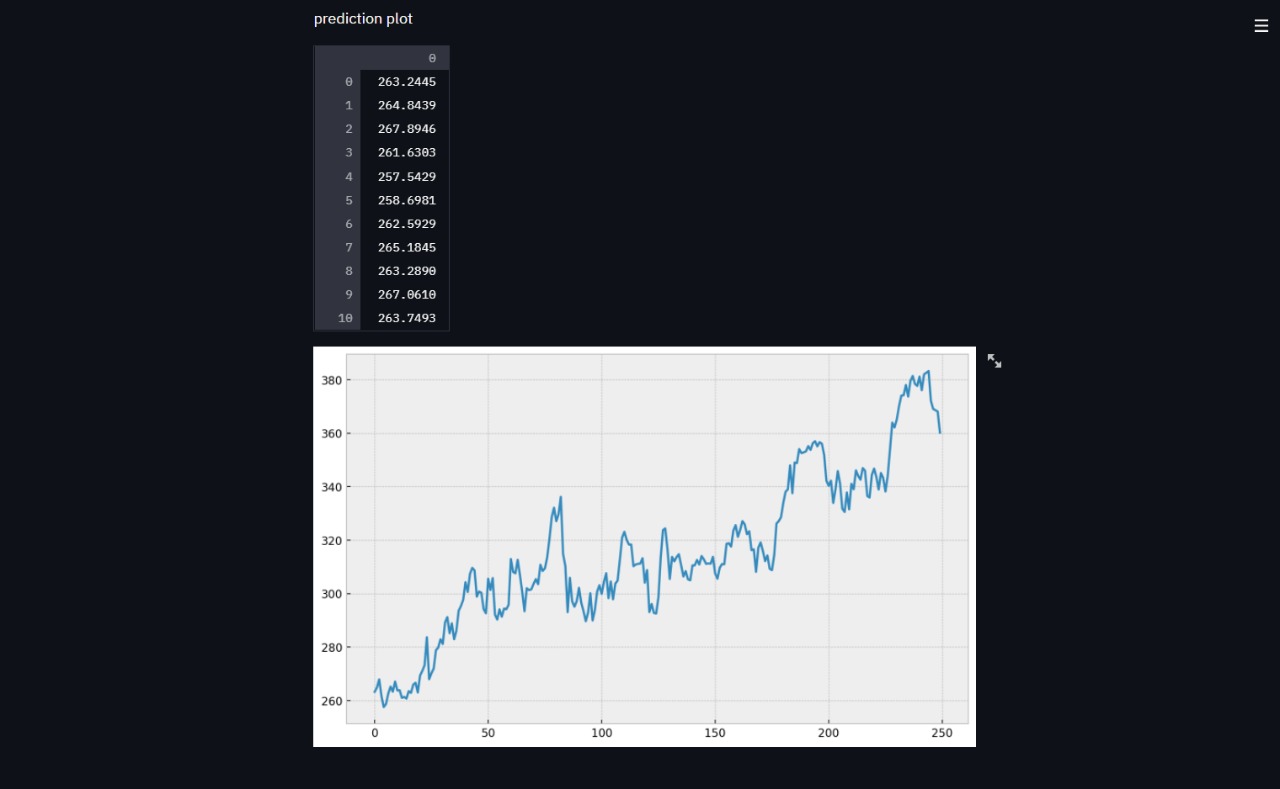Click the cell showing 263.7493
The width and height of the screenshot is (1280, 789).
coord(406,318)
